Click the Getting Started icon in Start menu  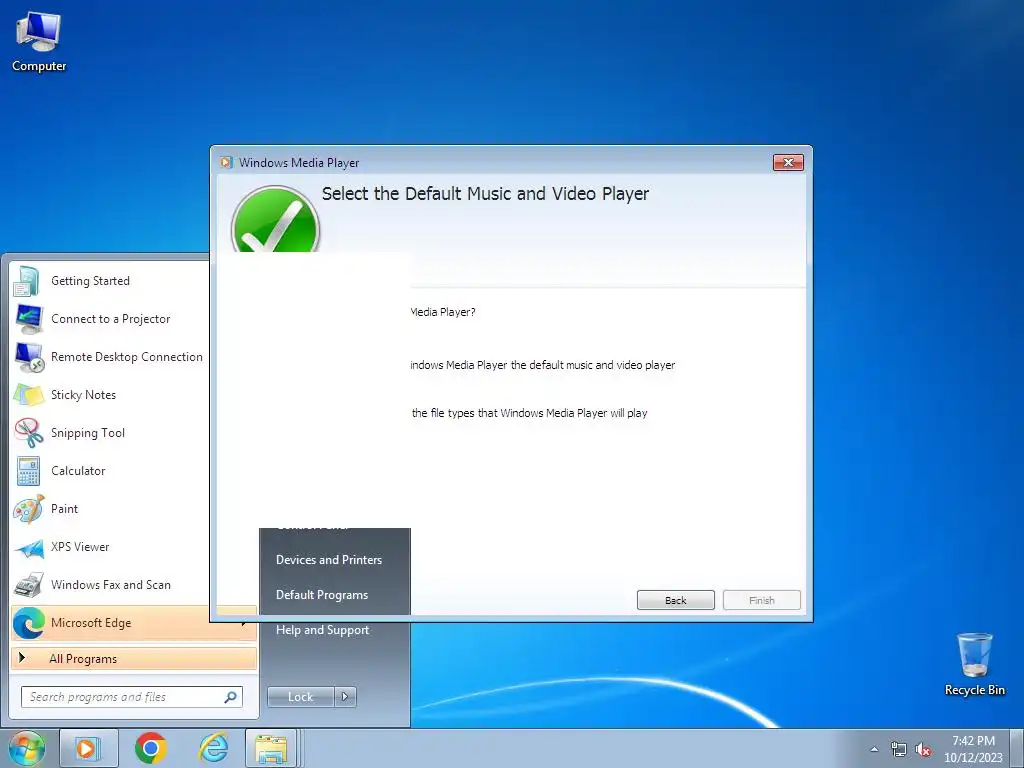coord(28,281)
